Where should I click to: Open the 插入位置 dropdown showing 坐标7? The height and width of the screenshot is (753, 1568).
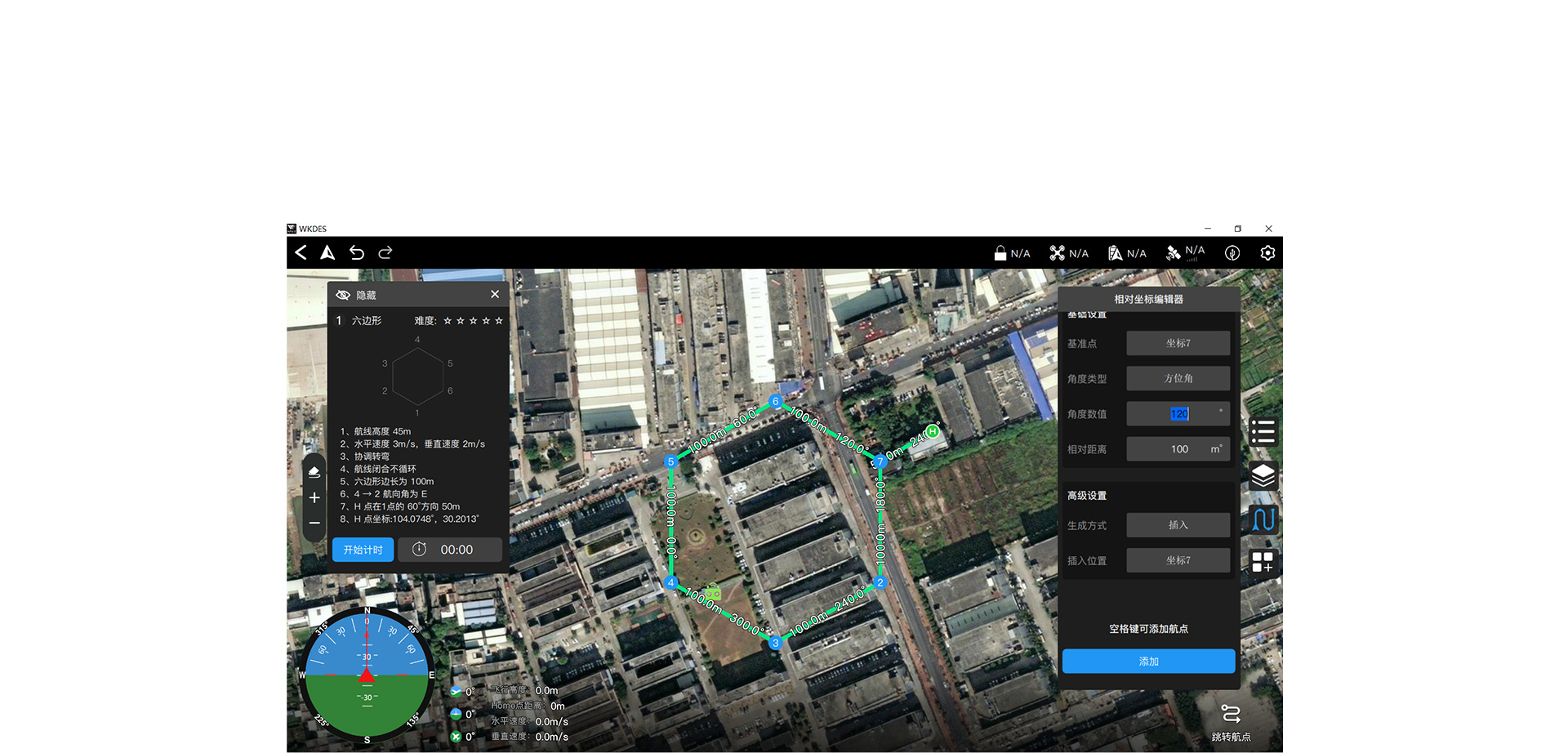[1178, 560]
